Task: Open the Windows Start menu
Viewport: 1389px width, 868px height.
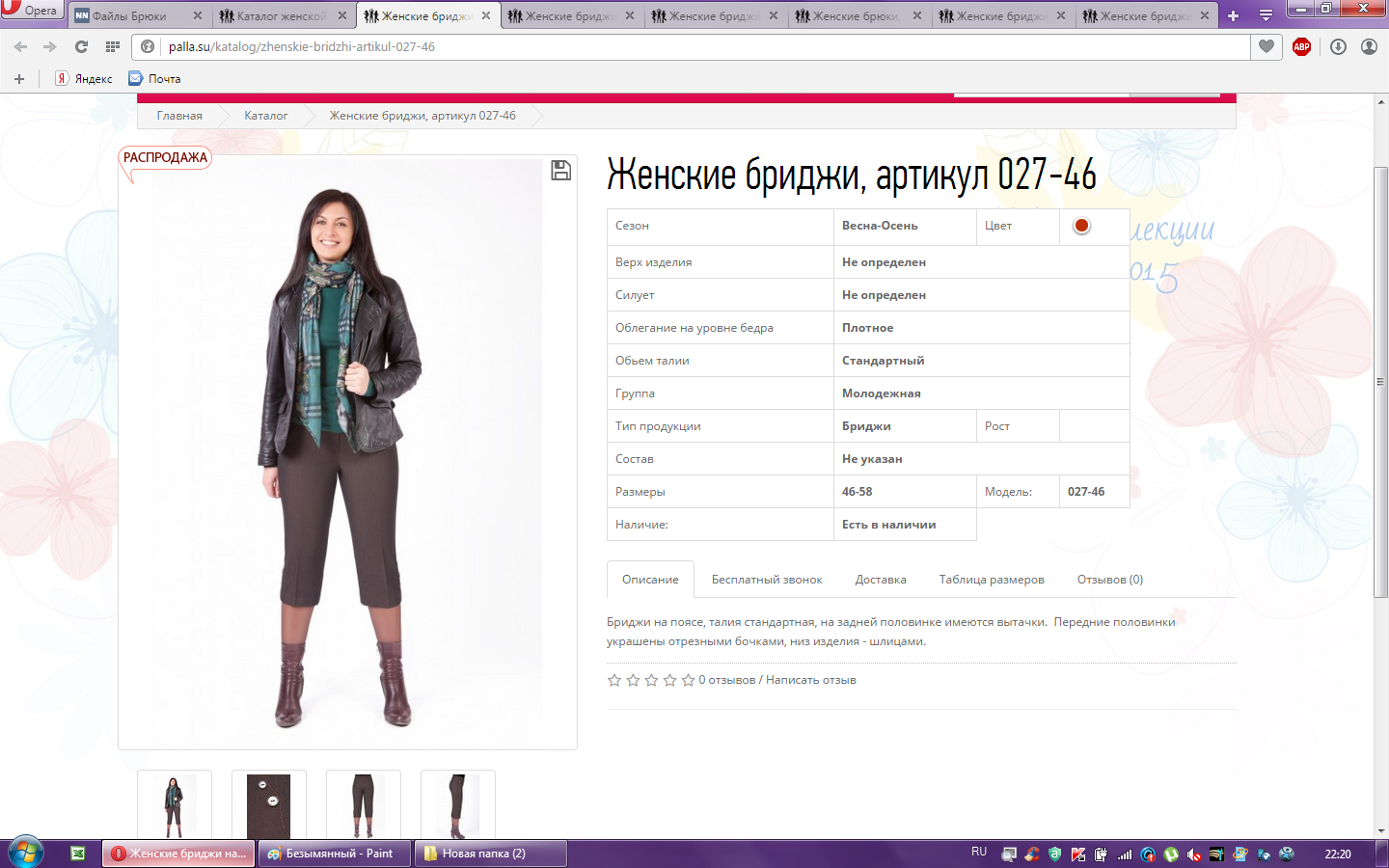Action: click(26, 853)
